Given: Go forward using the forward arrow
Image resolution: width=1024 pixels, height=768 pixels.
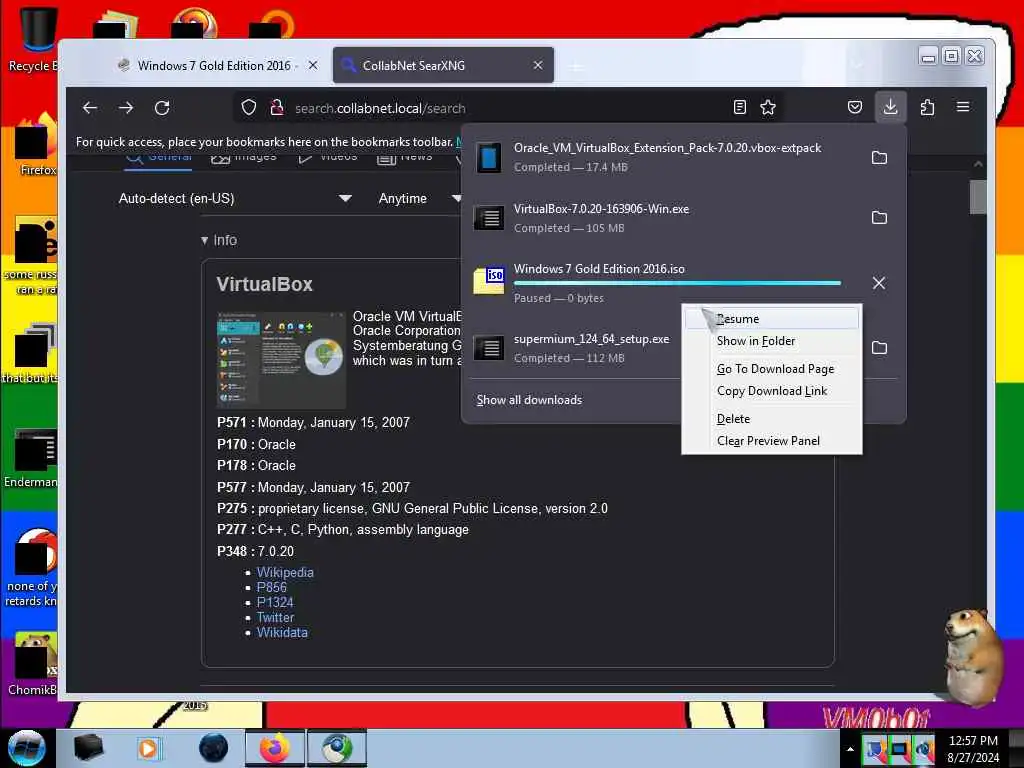Looking at the screenshot, I should pyautogui.click(x=126, y=108).
